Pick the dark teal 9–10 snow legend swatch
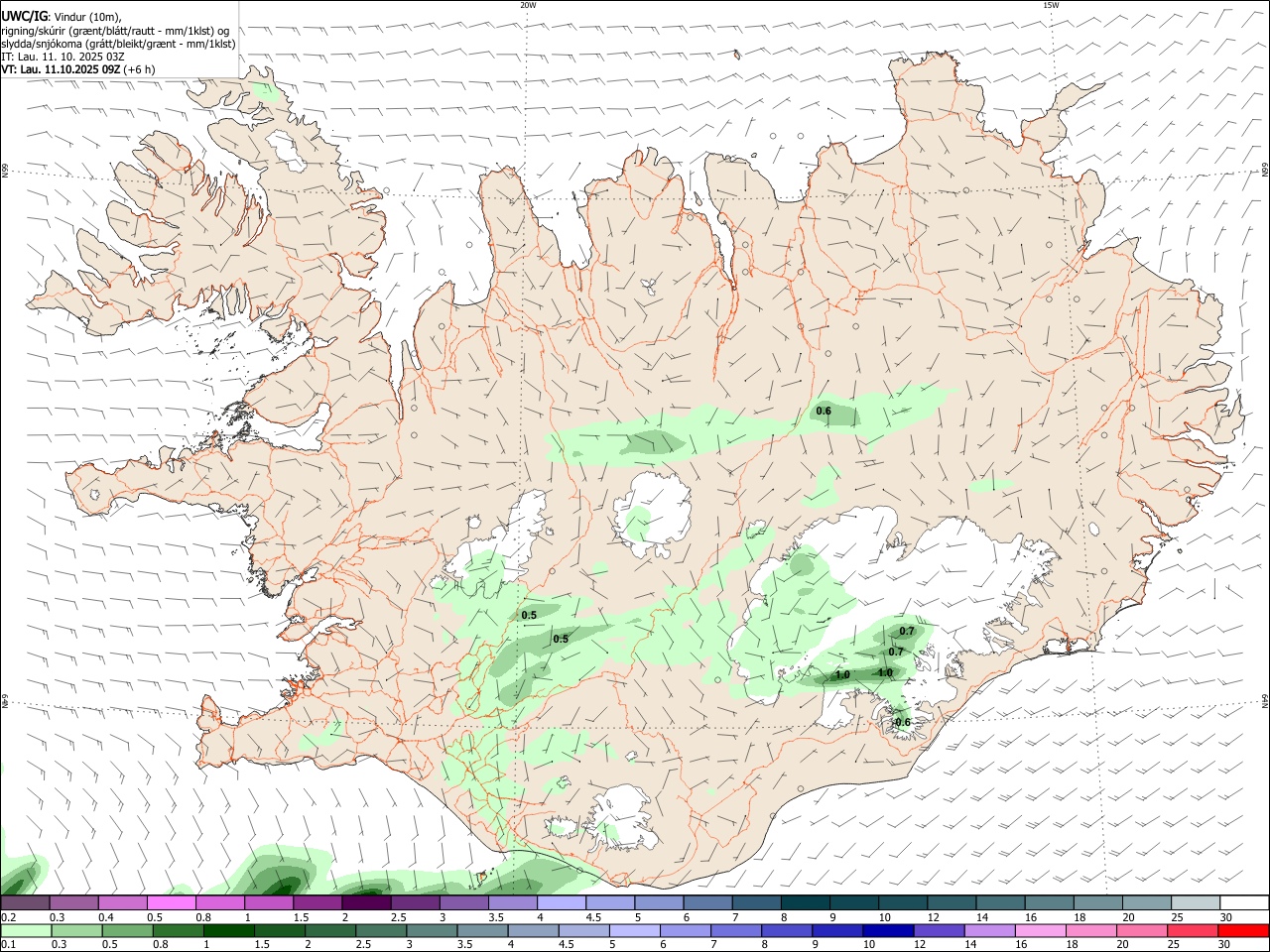Screen dimensions: 1270x952 tap(854, 902)
